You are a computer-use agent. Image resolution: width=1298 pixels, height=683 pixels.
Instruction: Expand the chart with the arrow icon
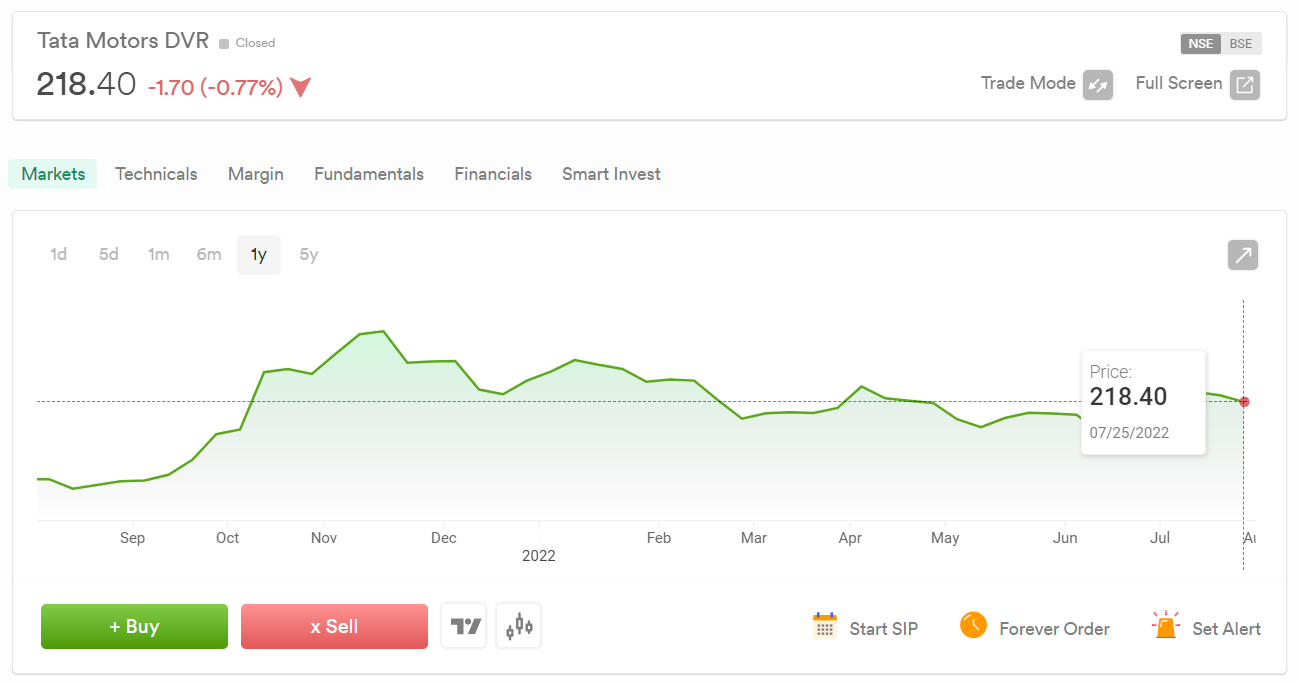[1243, 255]
